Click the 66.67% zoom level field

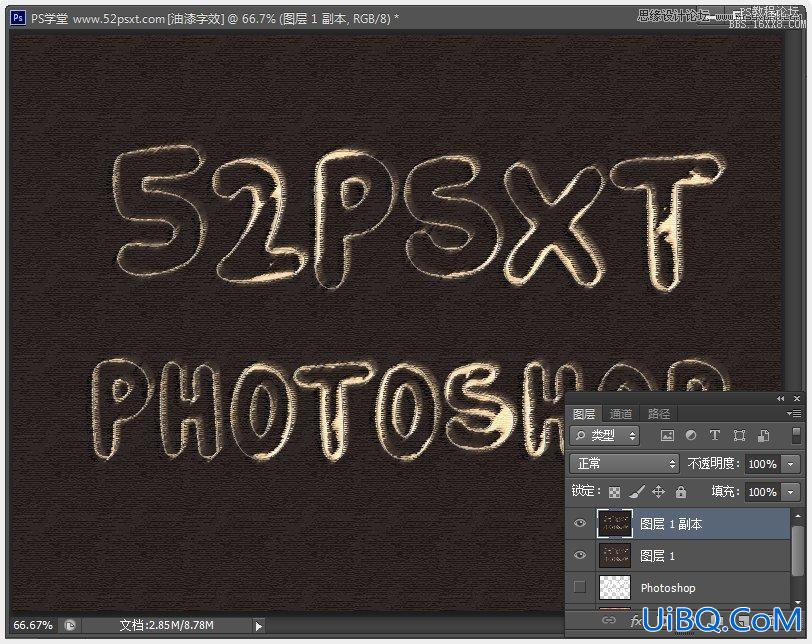point(33,625)
